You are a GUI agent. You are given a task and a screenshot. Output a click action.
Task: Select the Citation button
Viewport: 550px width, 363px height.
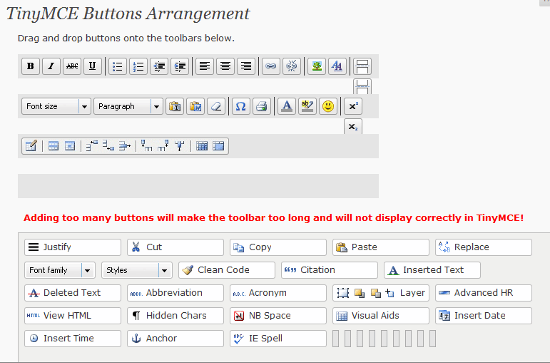pyautogui.click(x=329, y=270)
